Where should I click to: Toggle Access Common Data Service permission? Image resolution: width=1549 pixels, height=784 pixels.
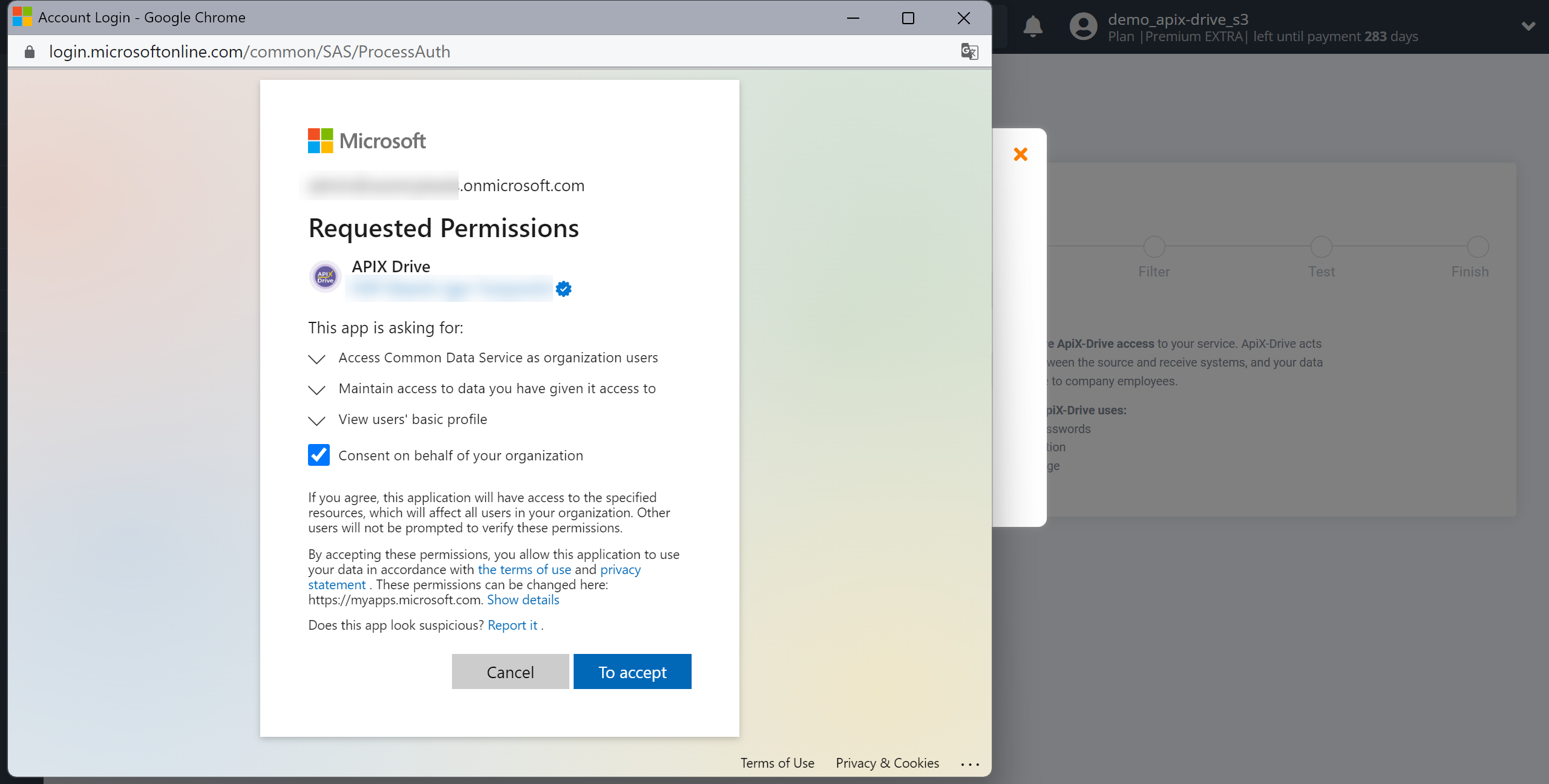tap(317, 358)
